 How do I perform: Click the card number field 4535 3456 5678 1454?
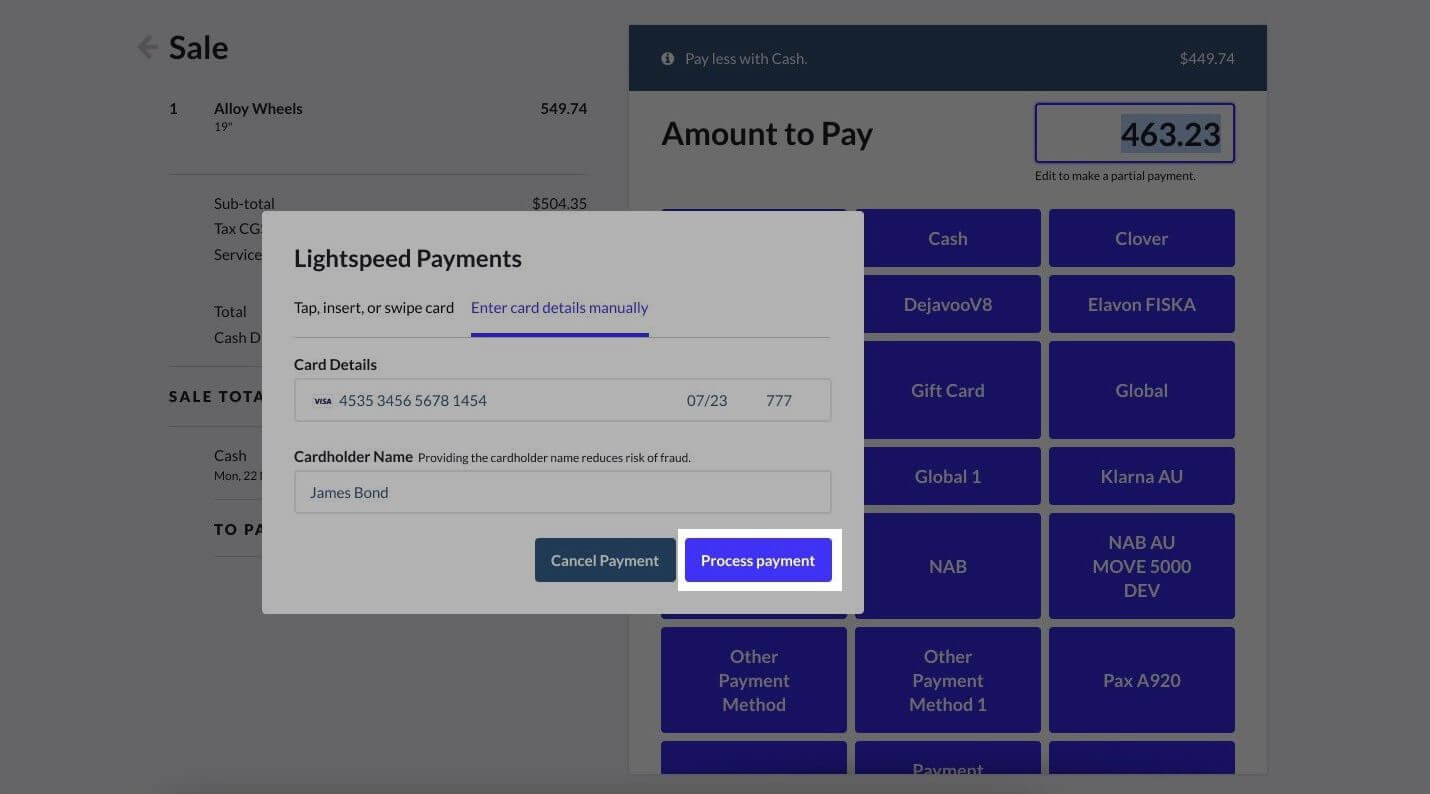pyautogui.click(x=413, y=401)
